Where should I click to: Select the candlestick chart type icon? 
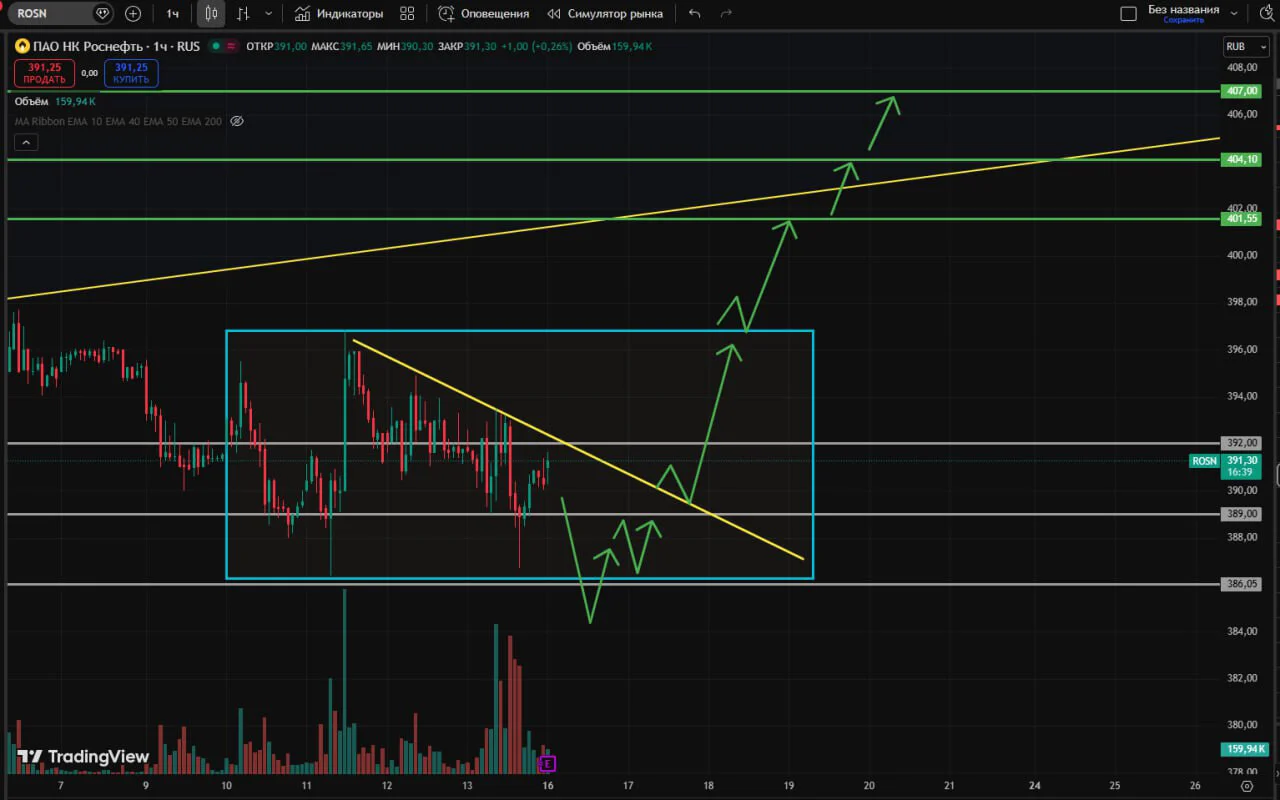(x=210, y=14)
